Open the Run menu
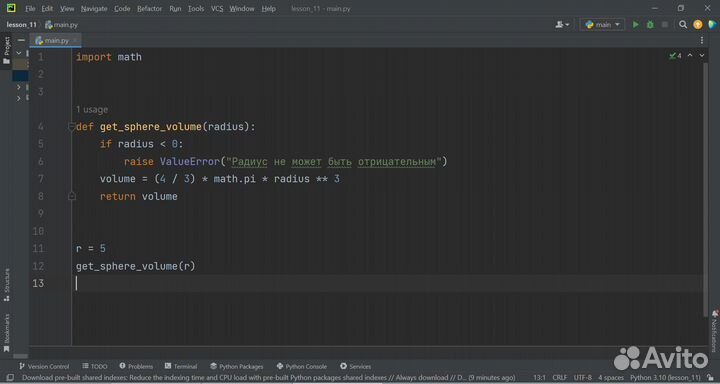 coord(175,8)
